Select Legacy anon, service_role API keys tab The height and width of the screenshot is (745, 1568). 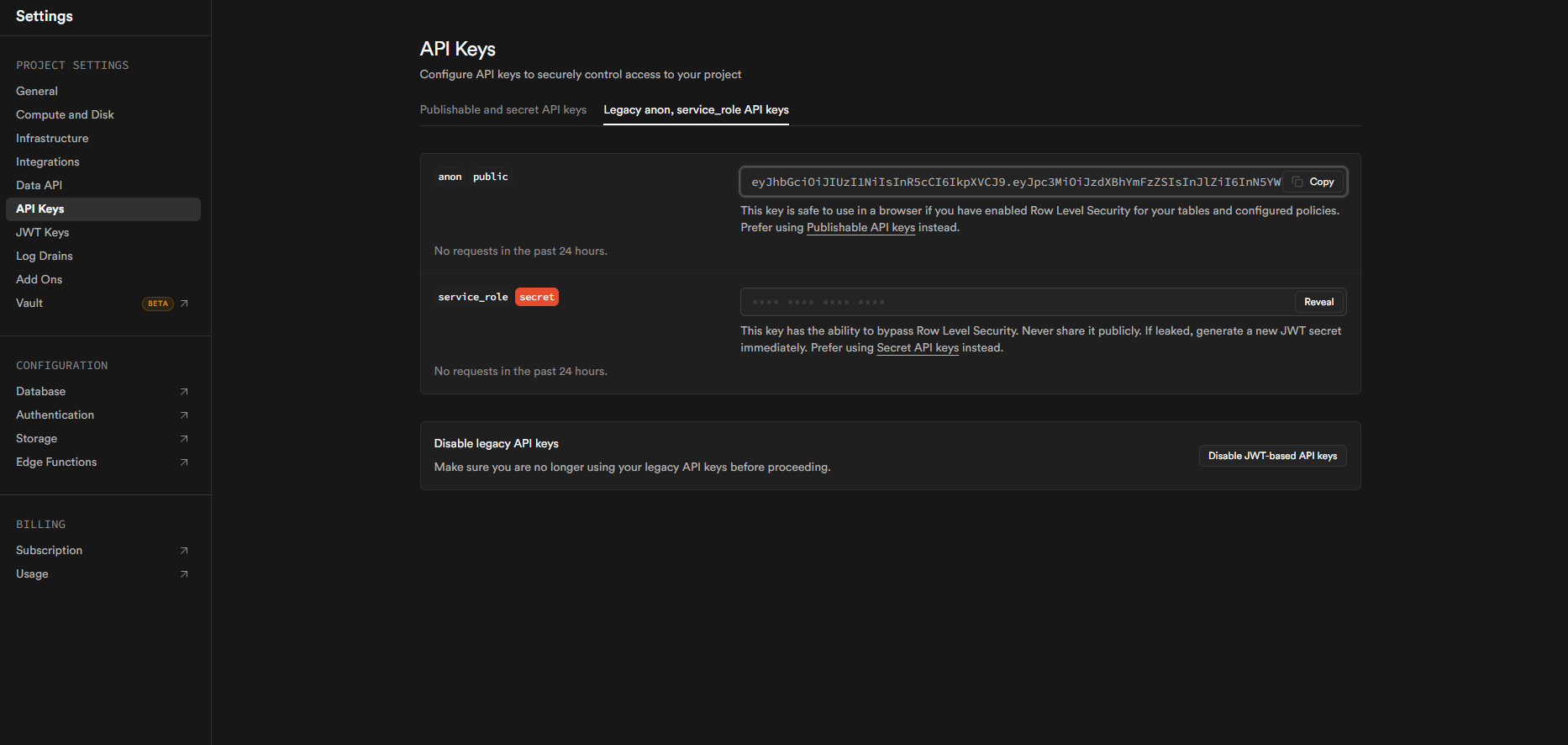[x=696, y=110]
